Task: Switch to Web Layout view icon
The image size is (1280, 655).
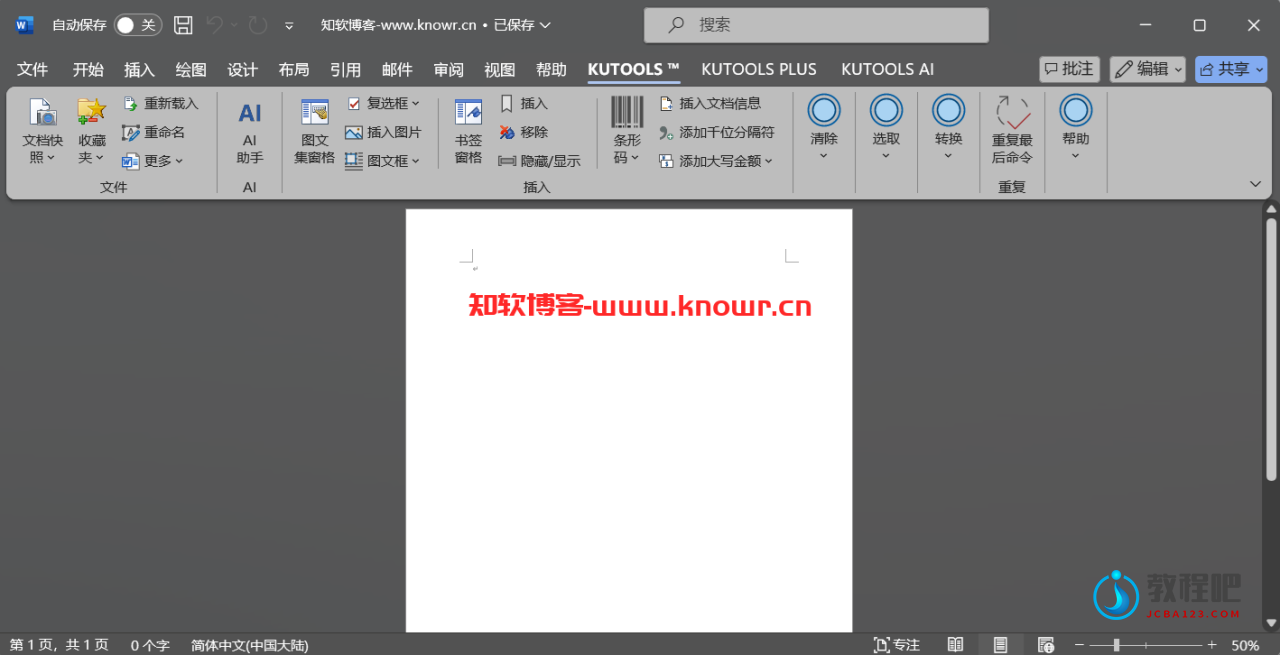Action: pos(1046,645)
